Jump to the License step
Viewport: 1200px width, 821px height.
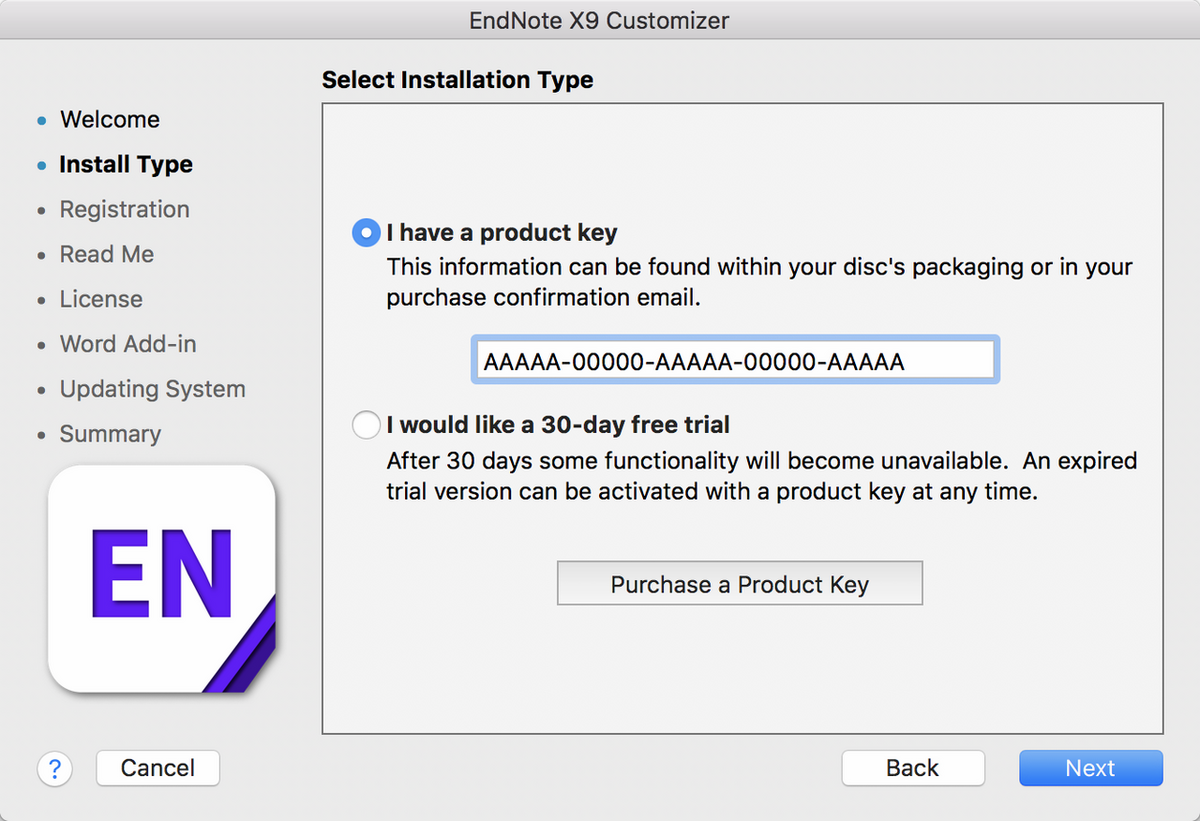coord(101,299)
